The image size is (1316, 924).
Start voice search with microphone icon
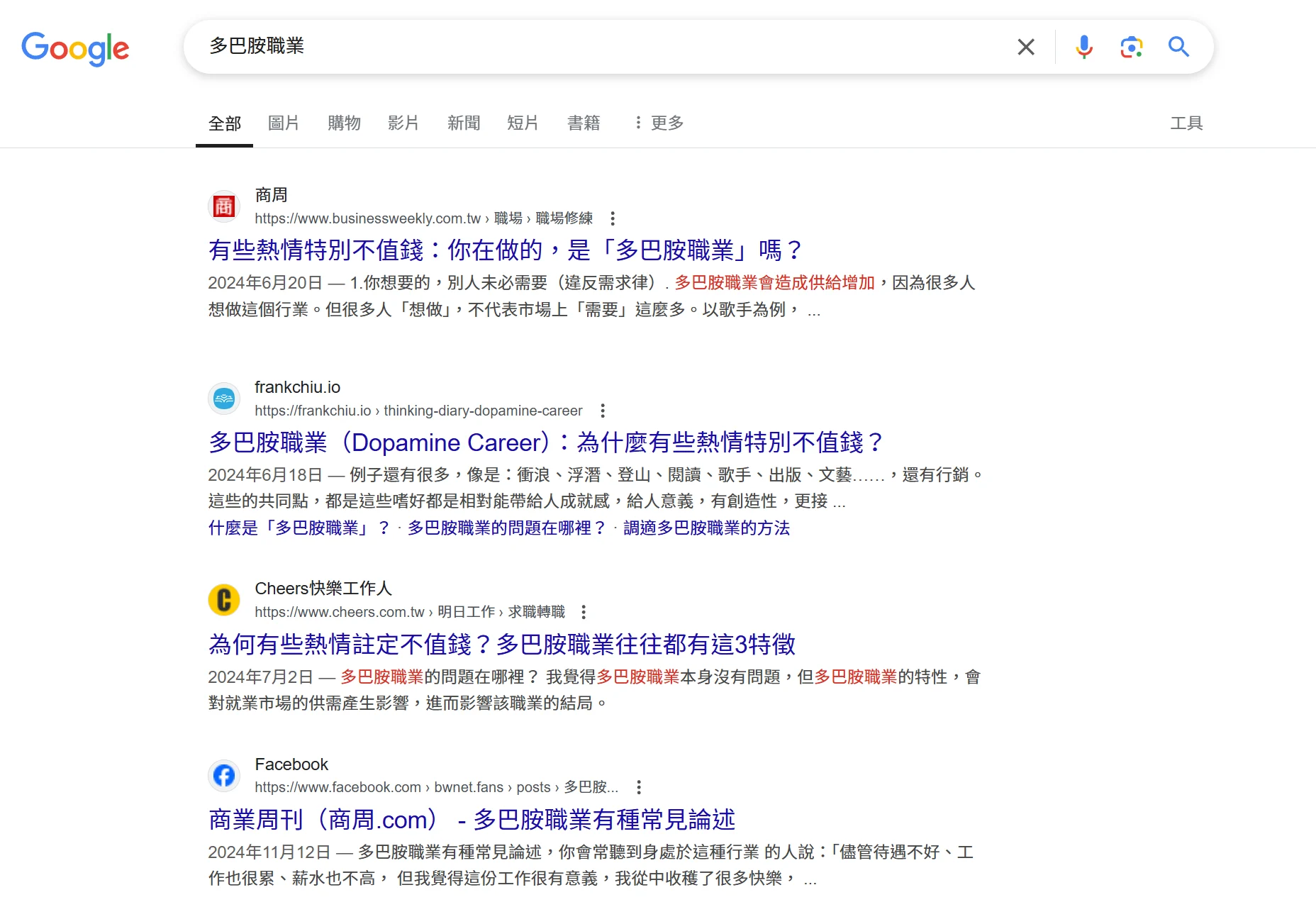pyautogui.click(x=1083, y=47)
